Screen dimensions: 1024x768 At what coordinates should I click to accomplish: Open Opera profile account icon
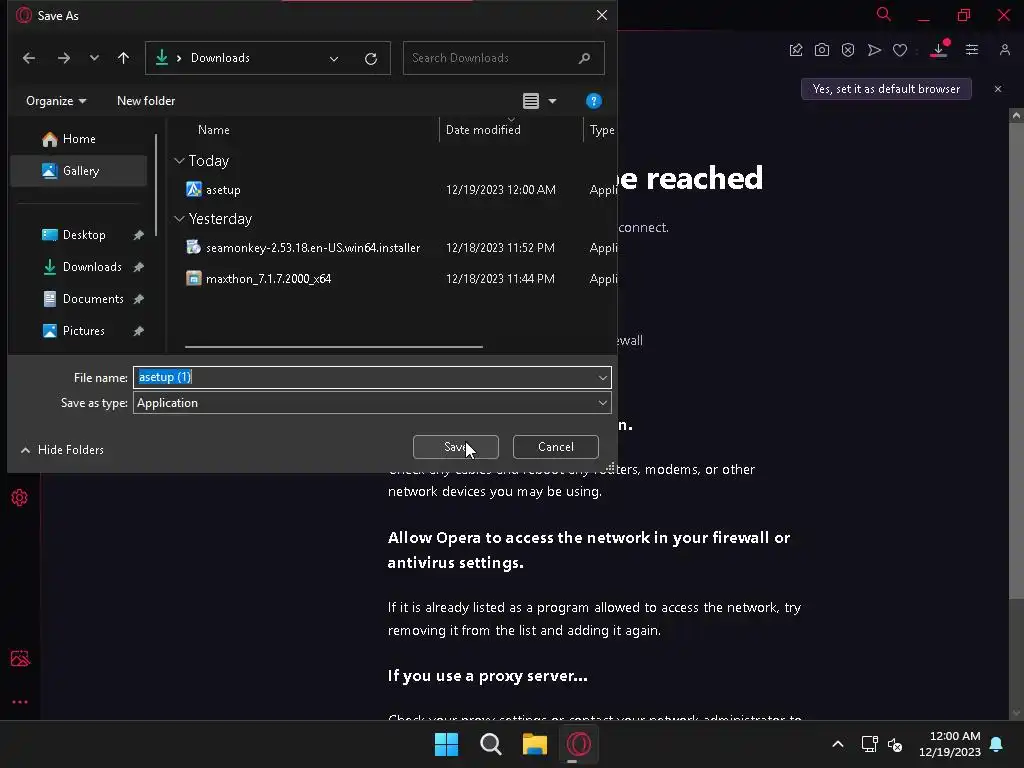pyautogui.click(x=1004, y=50)
